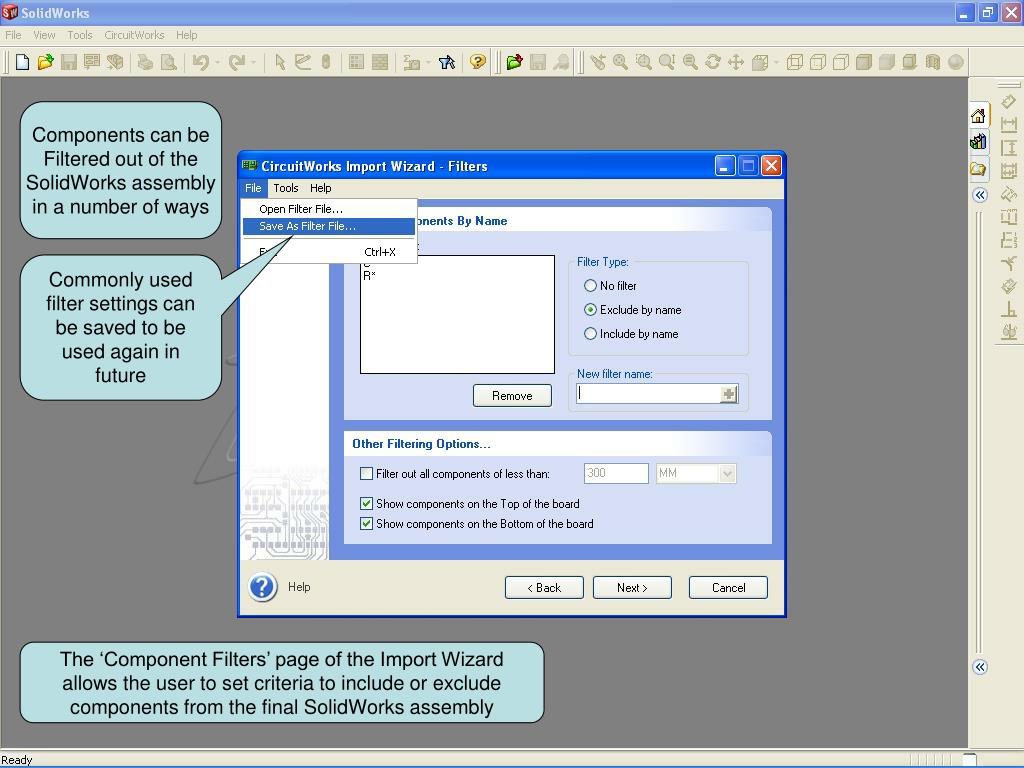
Task: Open the File Explorer folder tab icon
Action: (978, 170)
